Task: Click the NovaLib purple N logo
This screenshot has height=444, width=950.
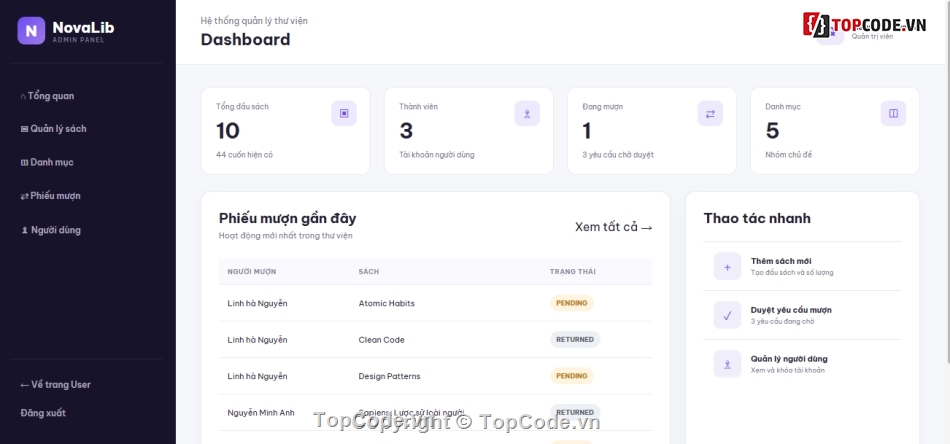Action: coord(31,30)
